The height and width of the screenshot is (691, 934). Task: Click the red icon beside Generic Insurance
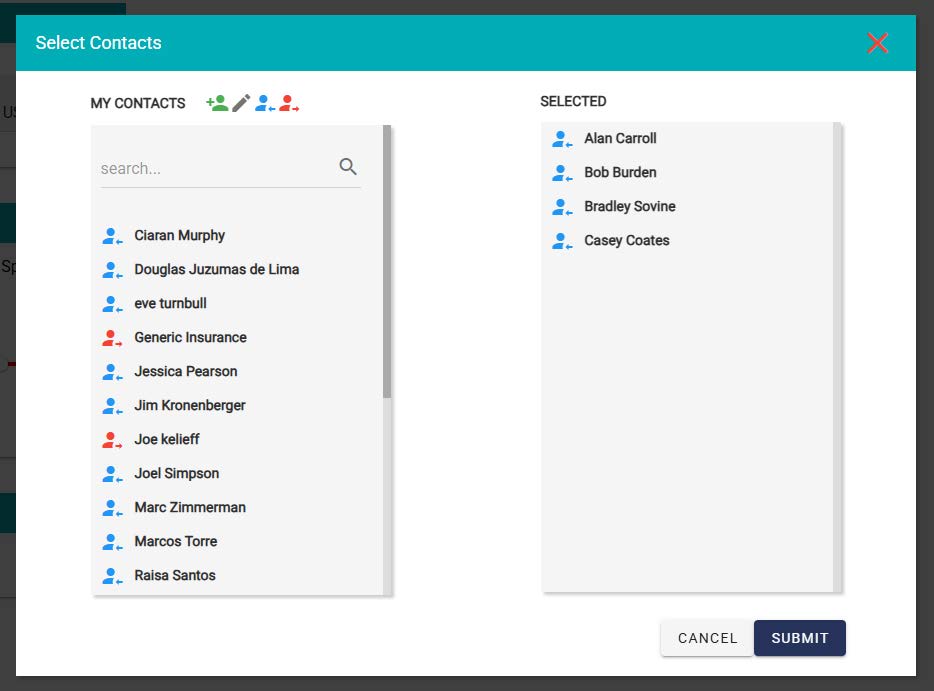[112, 338]
